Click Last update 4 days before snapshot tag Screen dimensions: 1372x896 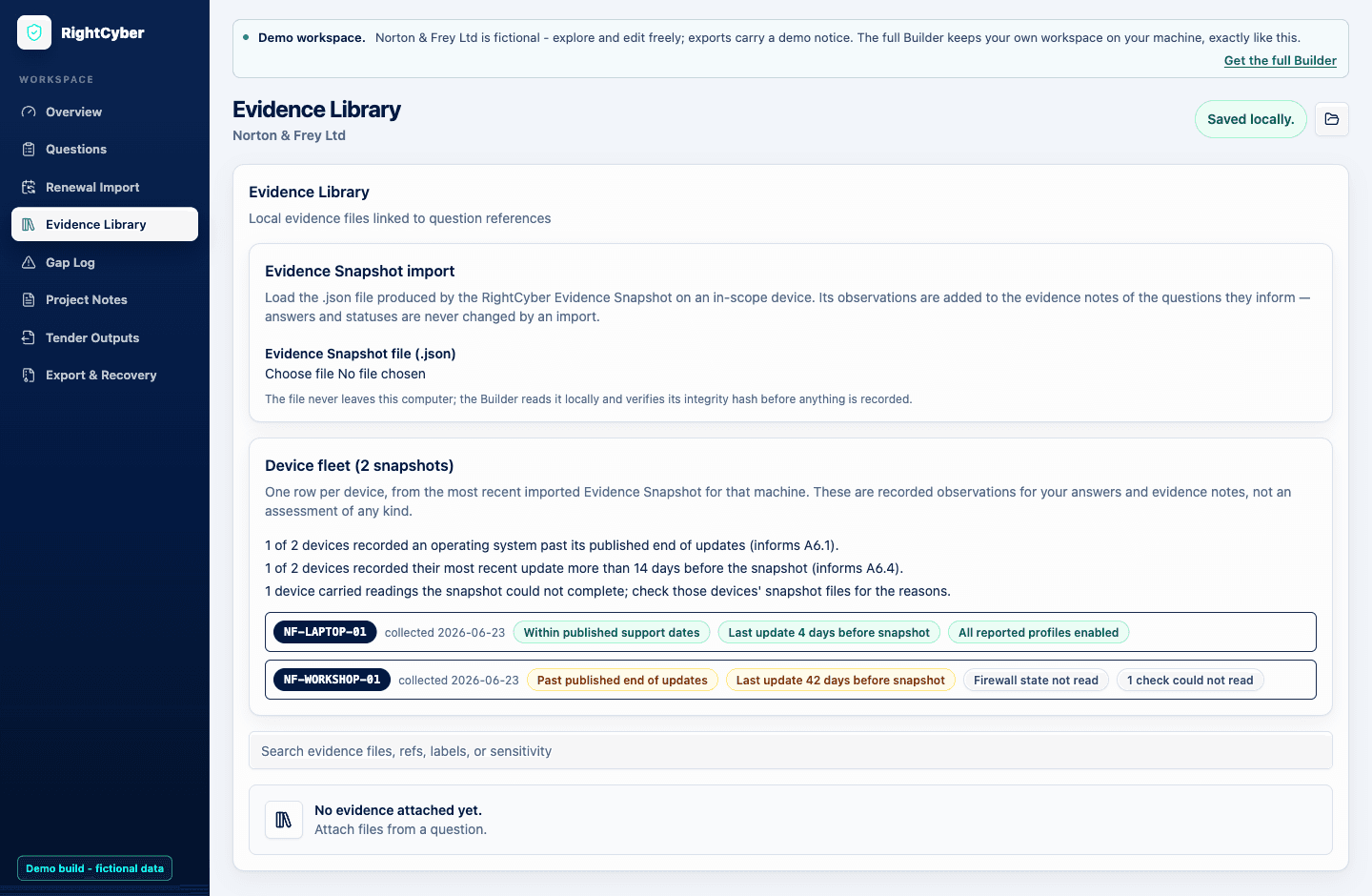829,632
